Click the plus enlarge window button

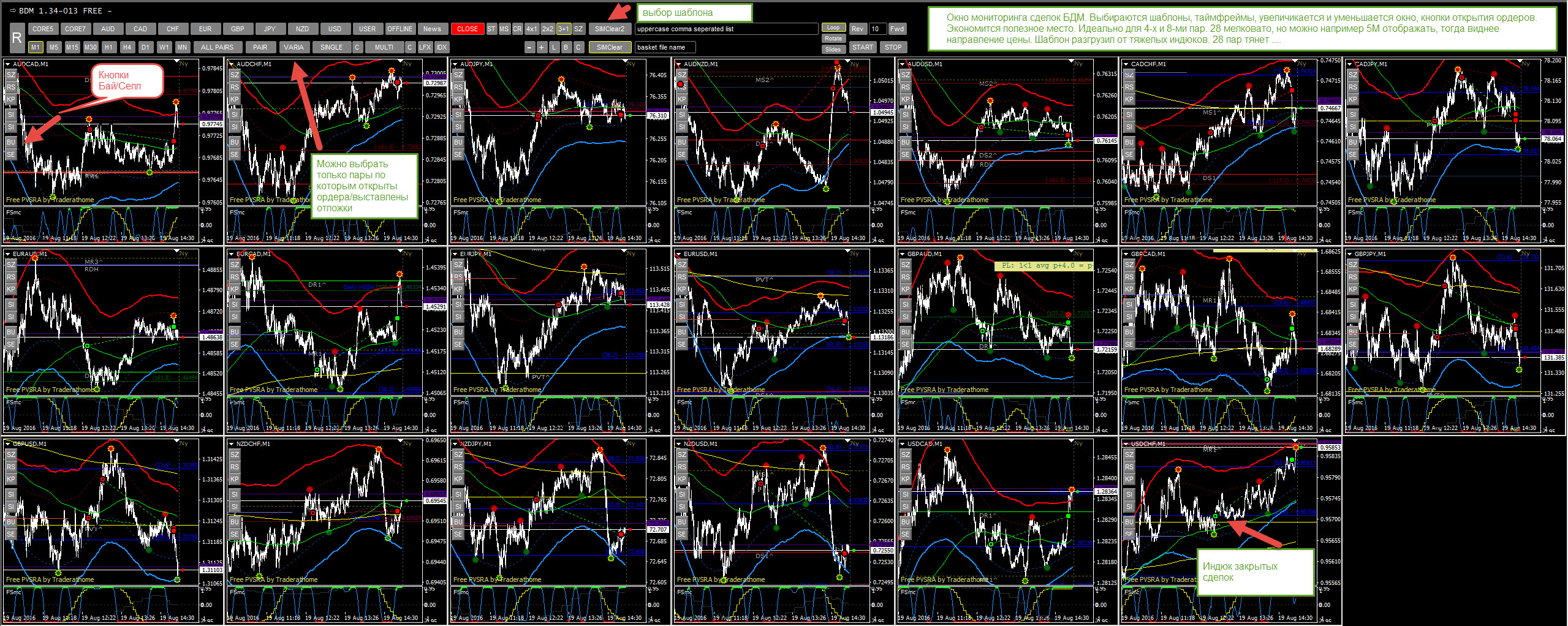click(542, 47)
